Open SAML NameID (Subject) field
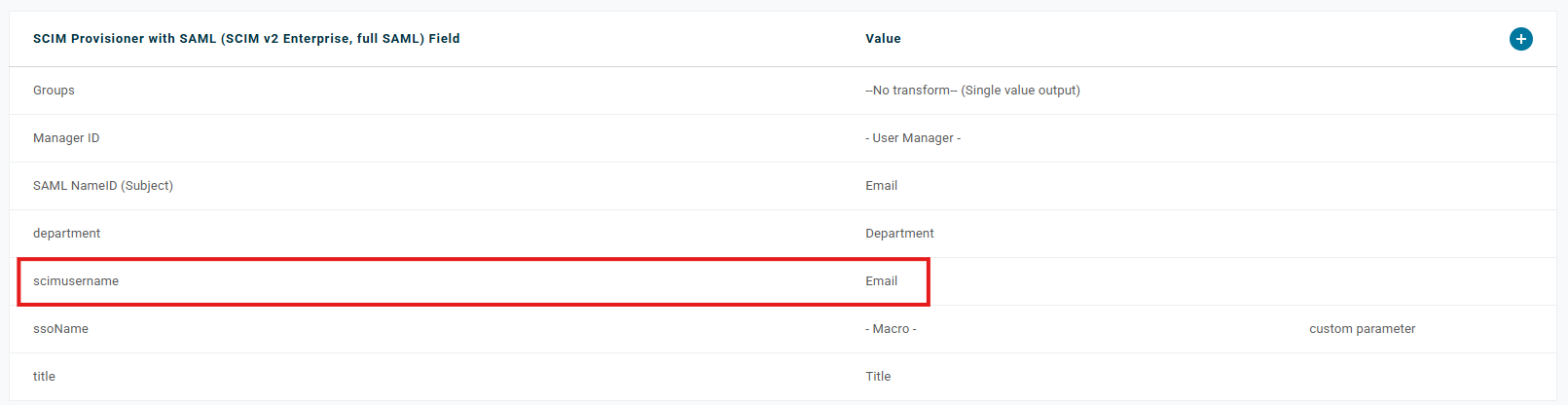This screenshot has width=1568, height=405. coord(783,186)
